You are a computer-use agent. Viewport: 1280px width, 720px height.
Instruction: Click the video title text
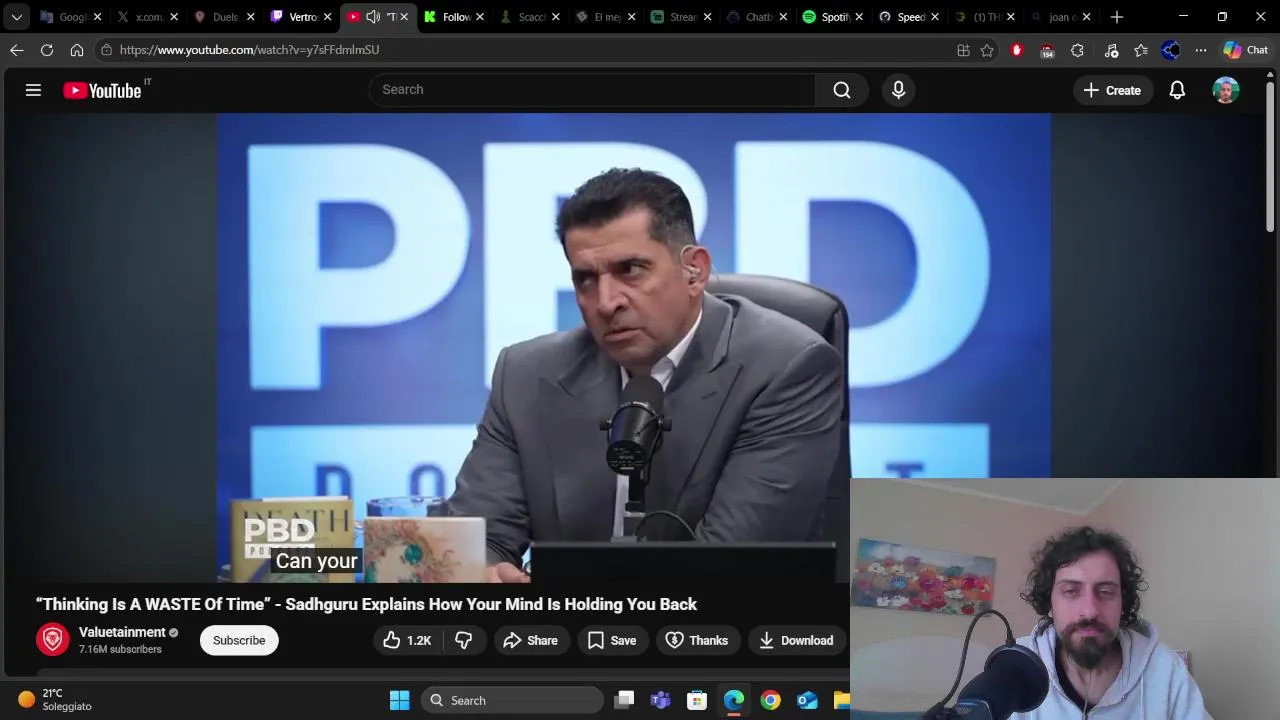click(366, 604)
